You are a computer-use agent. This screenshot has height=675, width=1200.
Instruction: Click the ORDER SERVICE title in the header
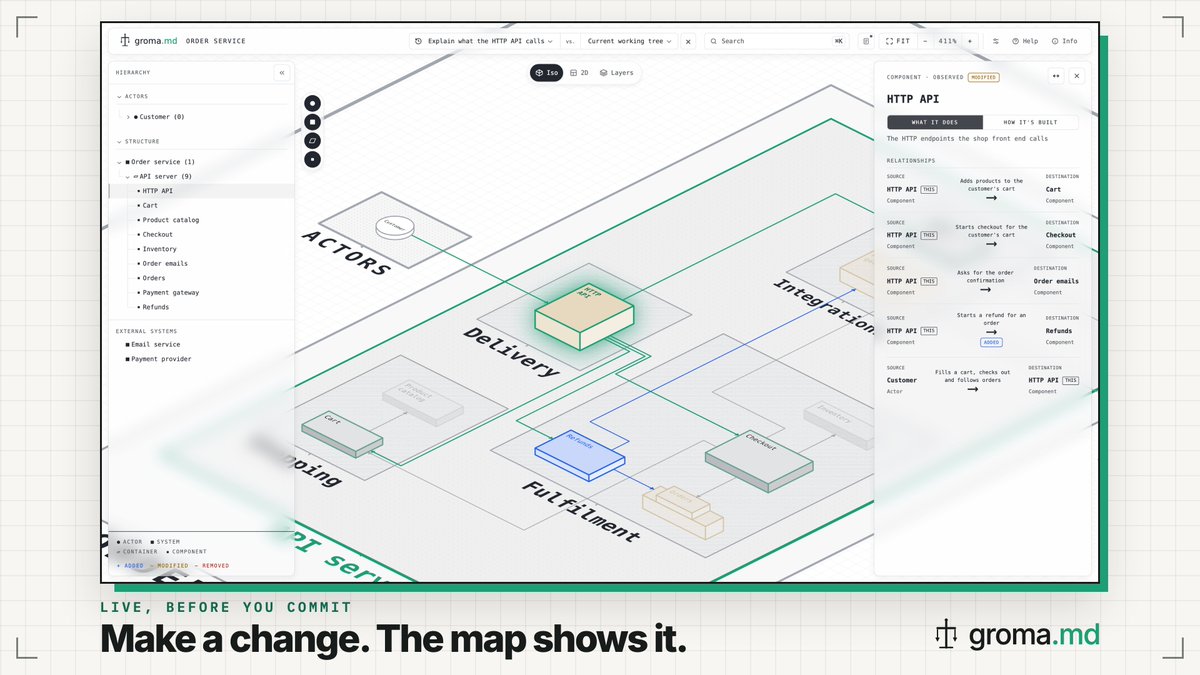215,41
